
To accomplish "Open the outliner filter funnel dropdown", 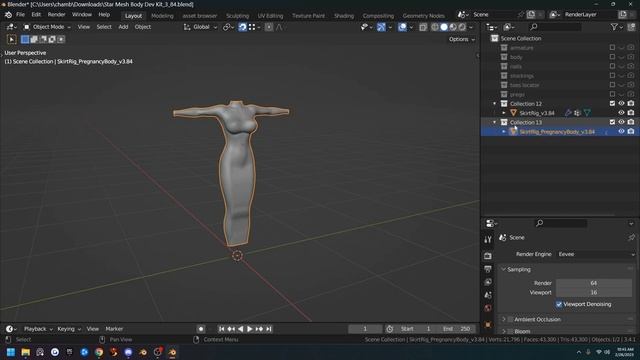I will coord(616,27).
